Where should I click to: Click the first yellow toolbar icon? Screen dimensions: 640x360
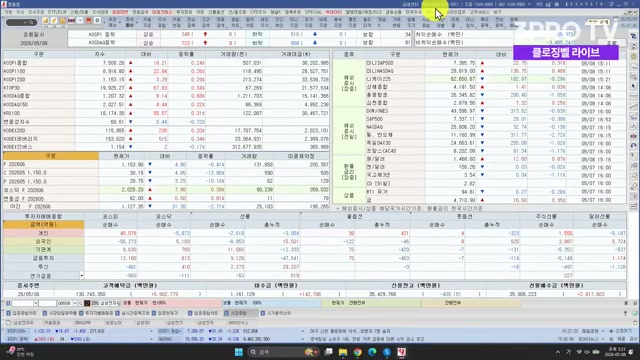coord(45,21)
